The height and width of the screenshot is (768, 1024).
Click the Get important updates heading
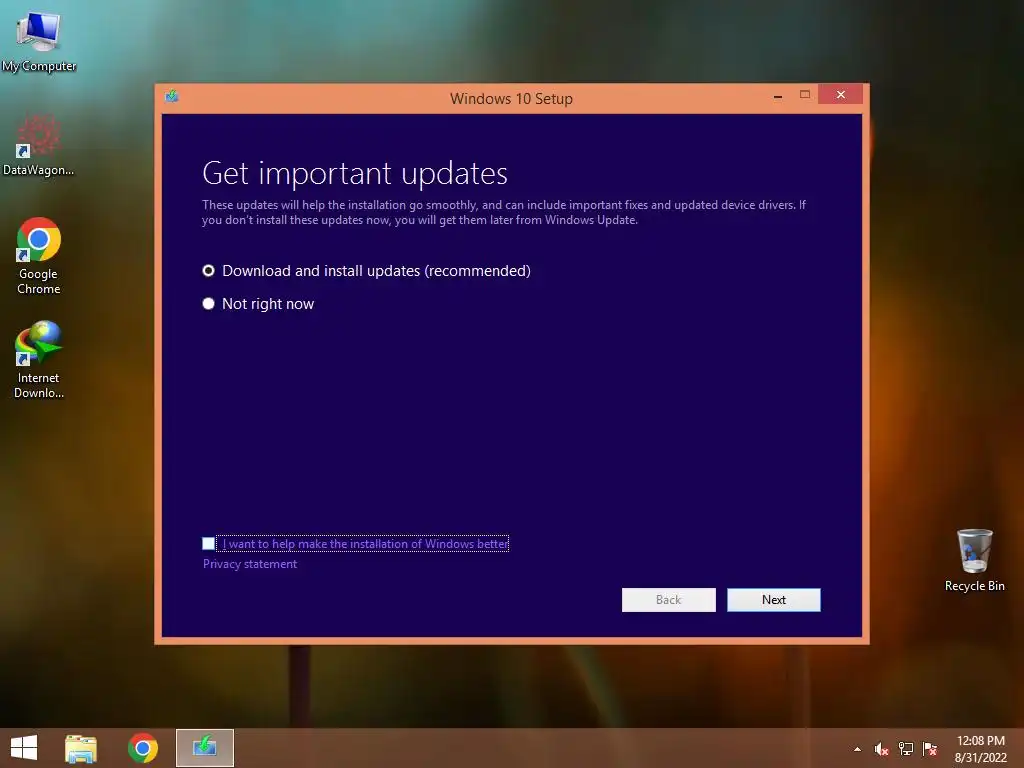coord(355,174)
